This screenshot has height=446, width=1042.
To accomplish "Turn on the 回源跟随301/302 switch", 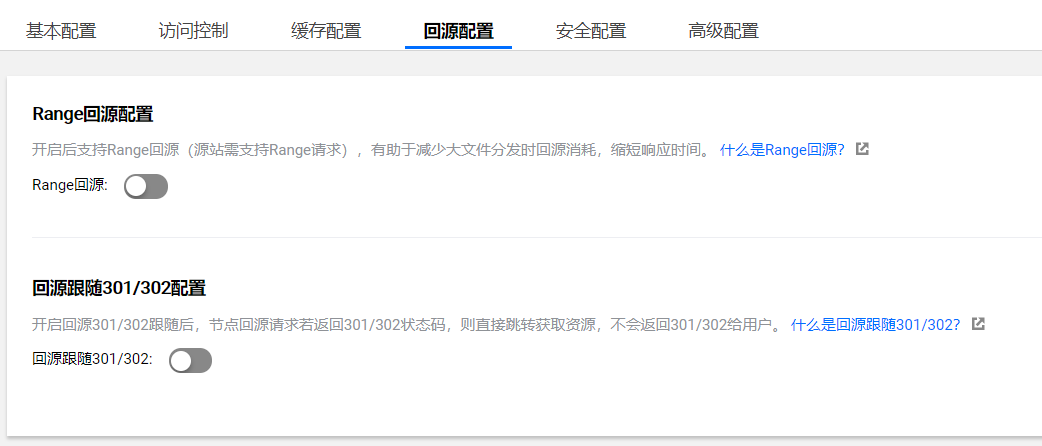I will coord(190,360).
